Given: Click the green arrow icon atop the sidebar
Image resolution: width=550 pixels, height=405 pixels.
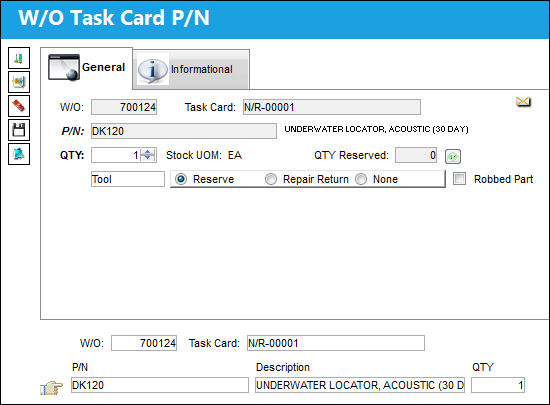Looking at the screenshot, I should [19, 58].
